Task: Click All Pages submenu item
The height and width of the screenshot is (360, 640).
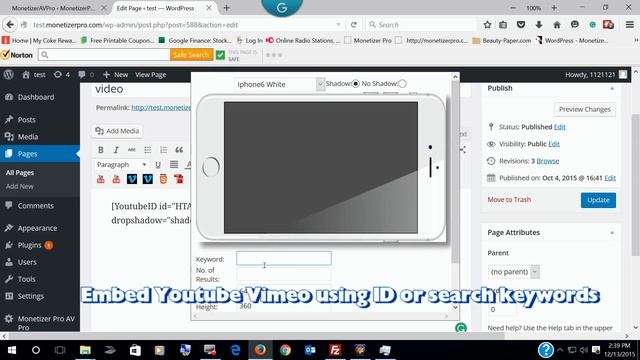Action: [20, 173]
